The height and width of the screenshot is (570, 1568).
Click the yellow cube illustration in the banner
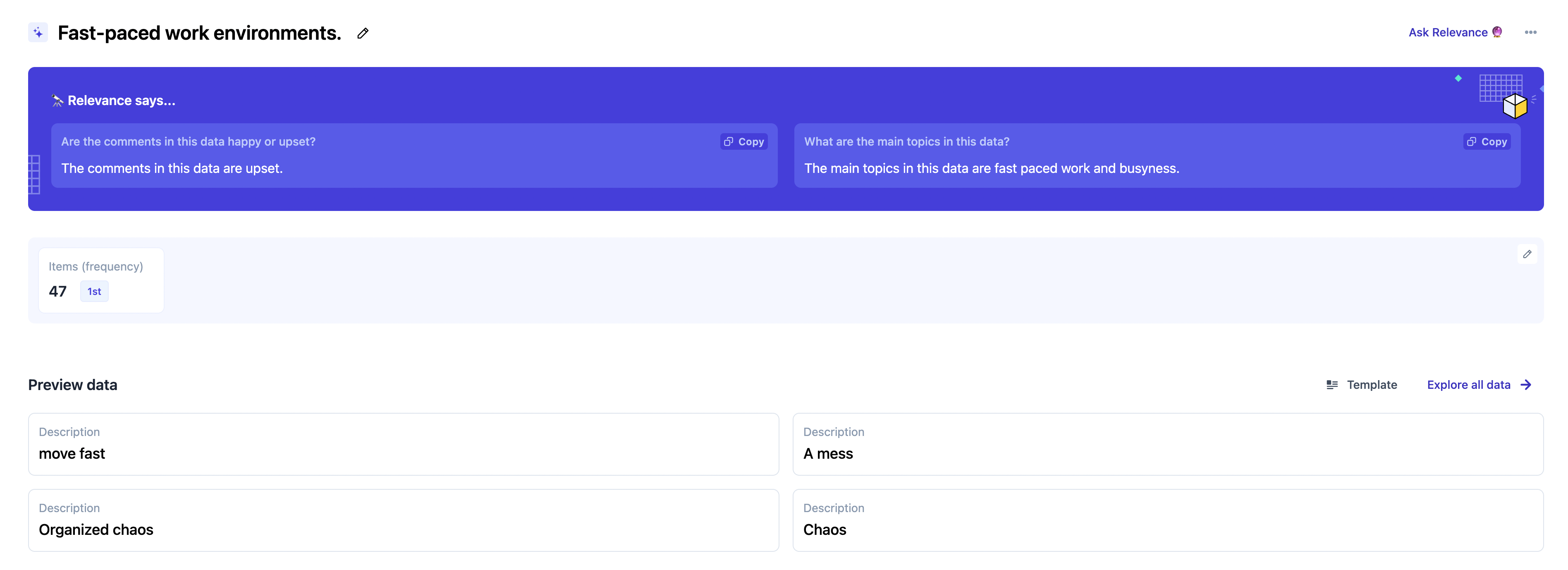click(x=1514, y=106)
